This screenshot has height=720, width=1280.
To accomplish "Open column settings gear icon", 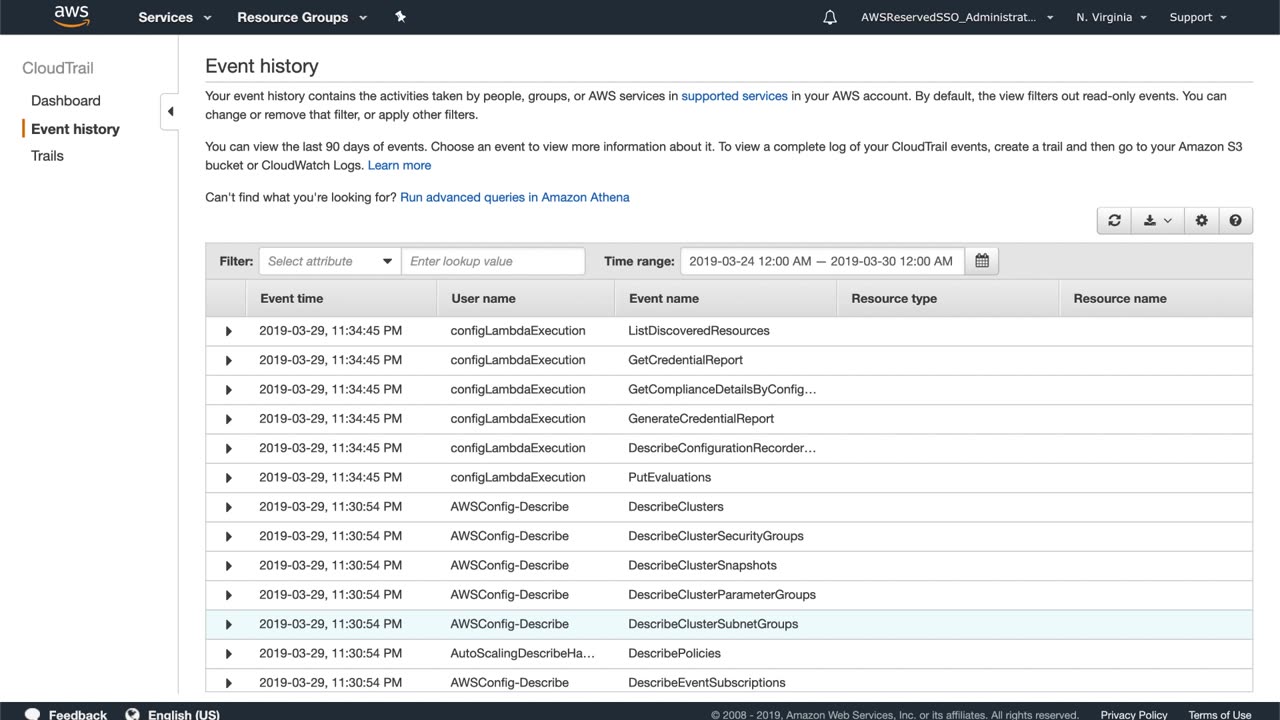I will point(1201,221).
